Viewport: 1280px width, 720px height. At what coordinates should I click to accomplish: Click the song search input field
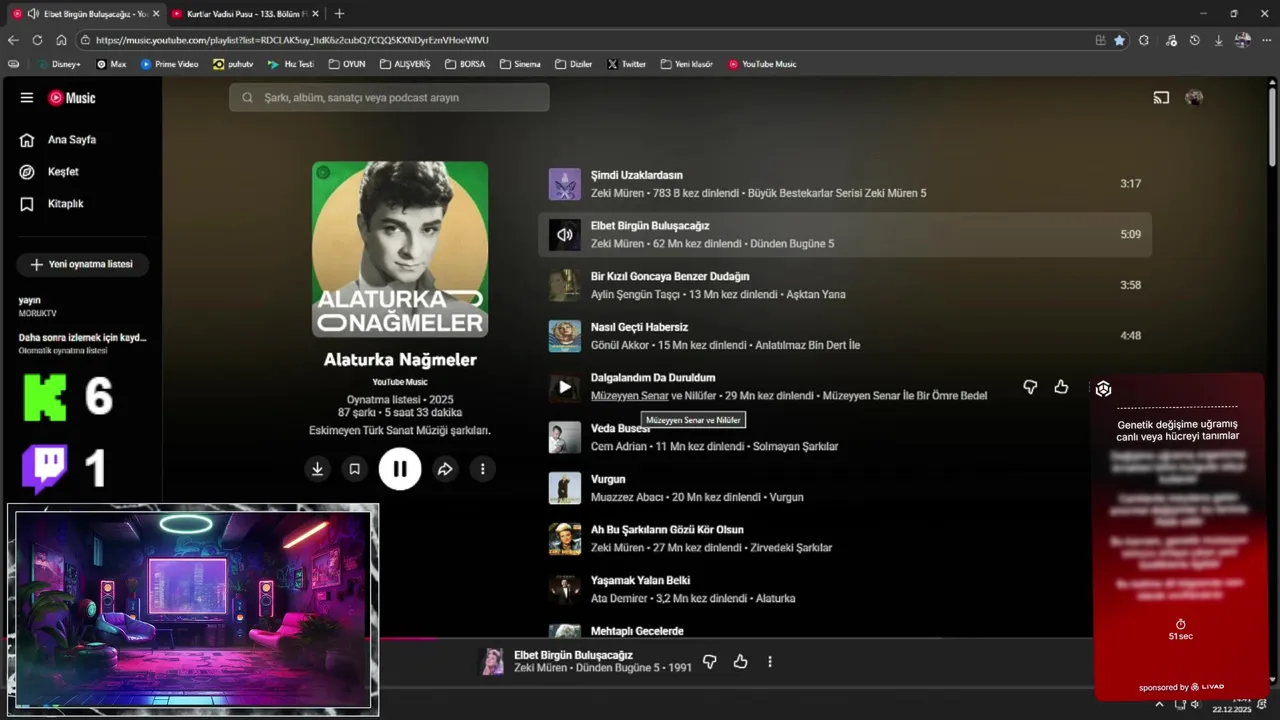389,98
